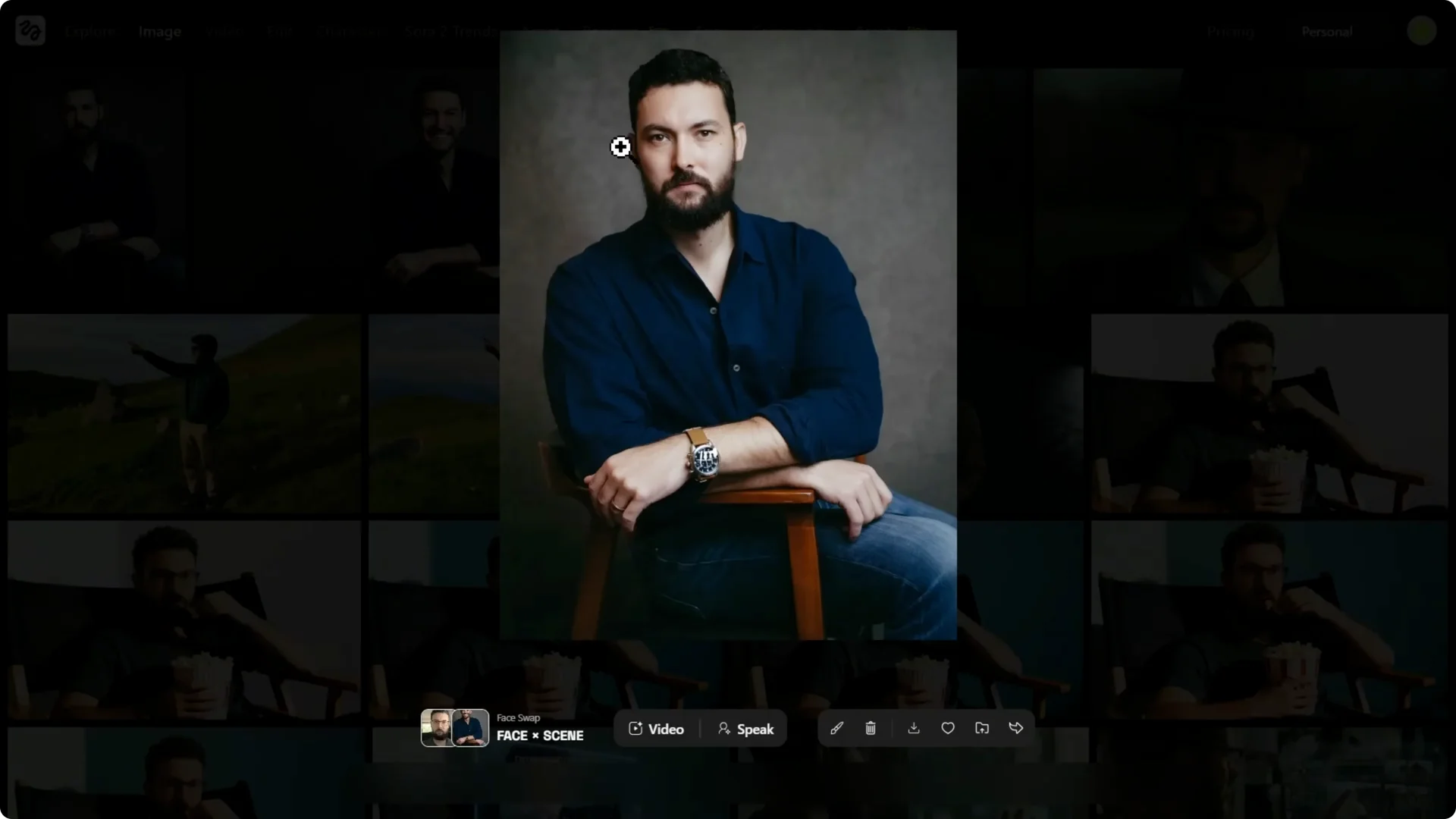Select the scene source thumbnail
The image size is (1456, 819).
[x=471, y=728]
